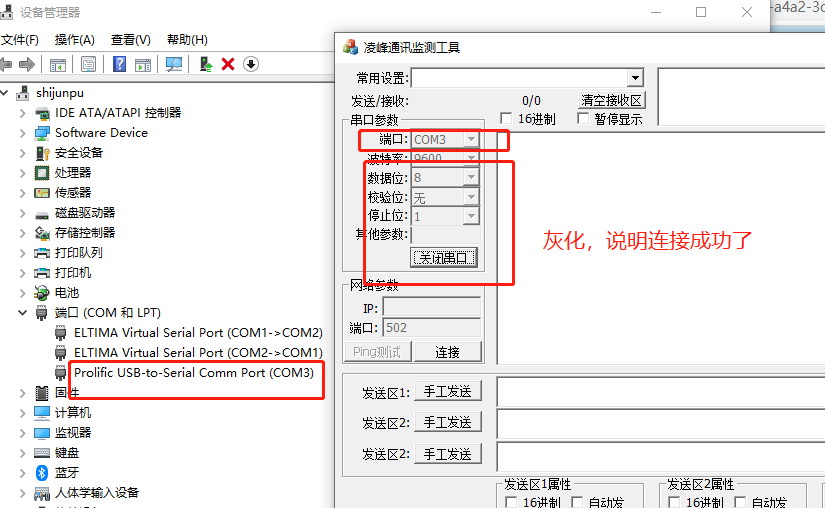Select Prolific USB-to-Serial Comm Port (COM3)

194,373
